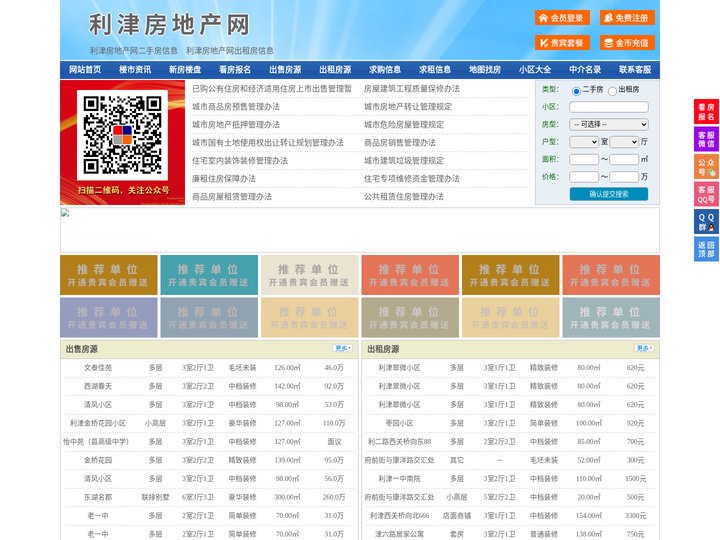Open the 中介名录 nav item

pyautogui.click(x=585, y=70)
